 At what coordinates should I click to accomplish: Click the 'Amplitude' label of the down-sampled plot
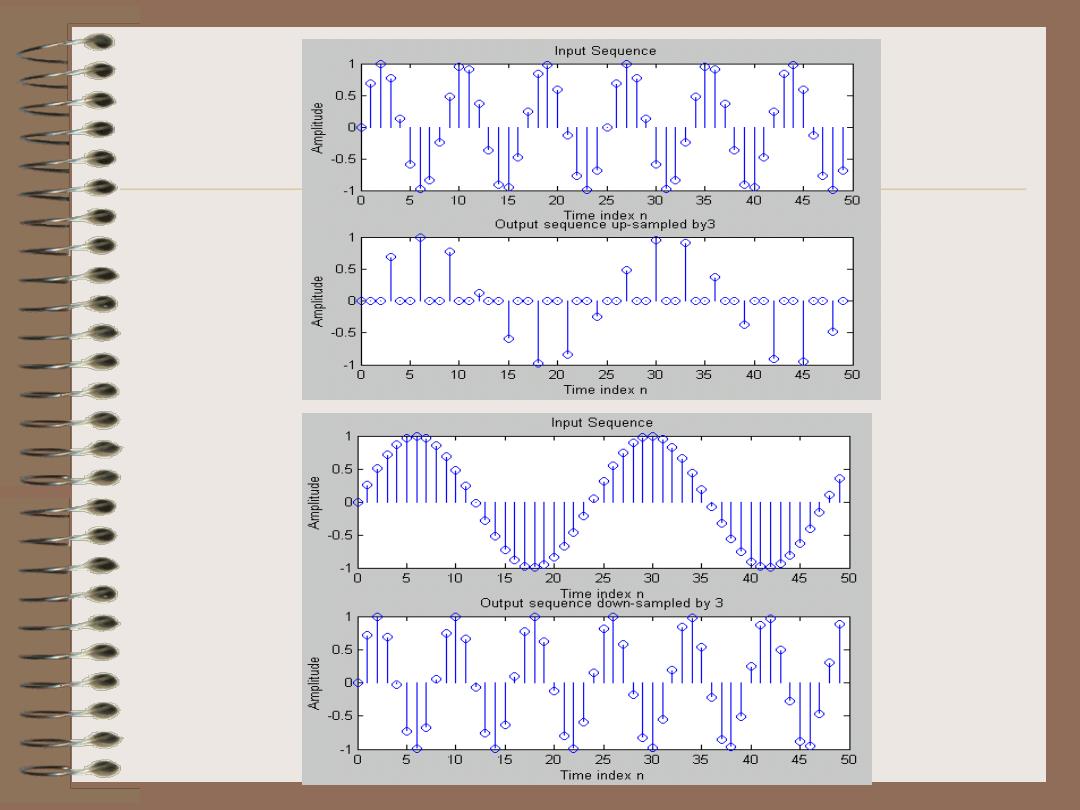[x=314, y=683]
